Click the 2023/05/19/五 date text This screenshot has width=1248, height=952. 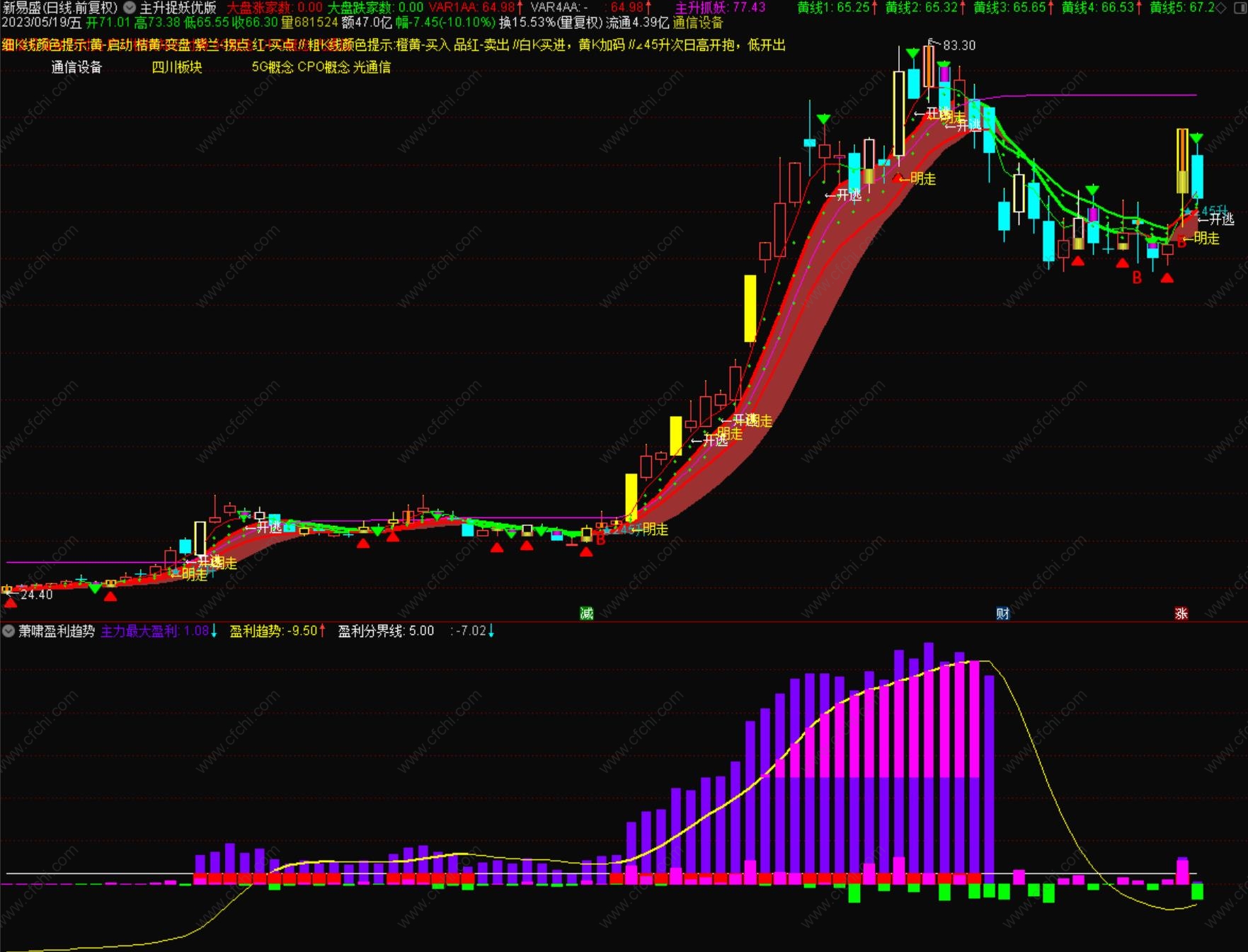click(x=42, y=23)
